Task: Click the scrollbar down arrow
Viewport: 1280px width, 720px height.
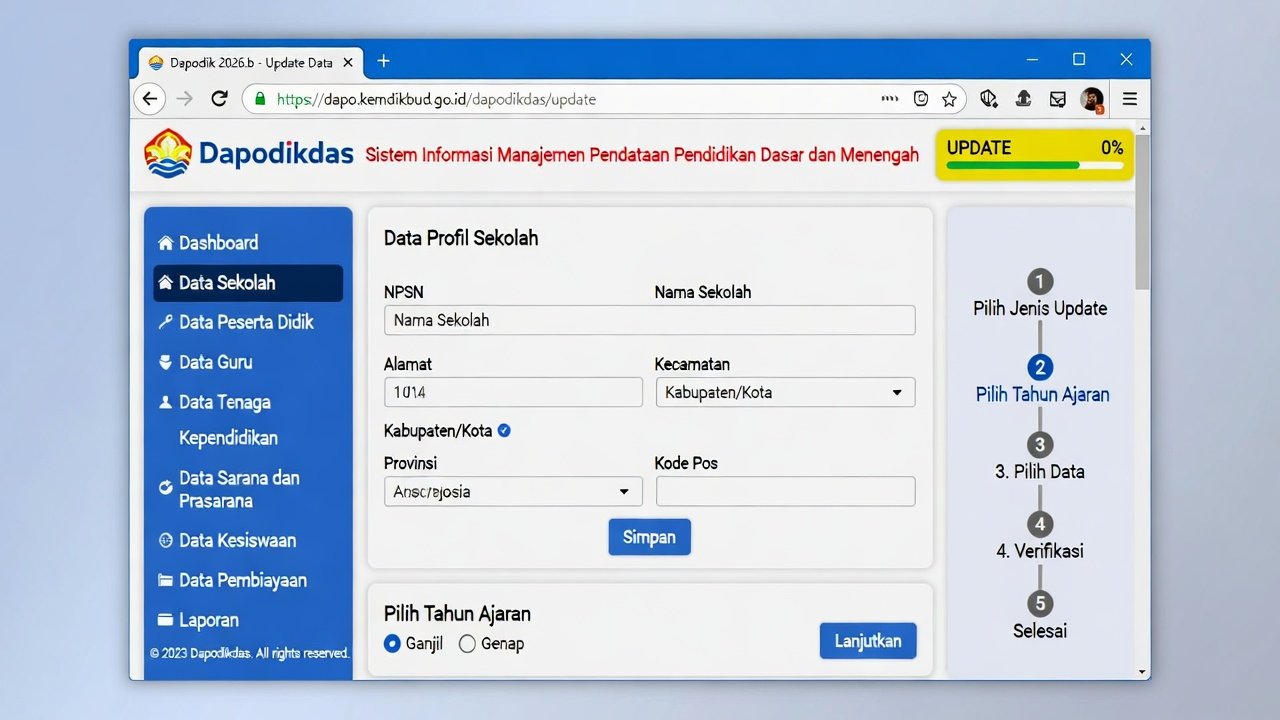Action: click(x=1142, y=672)
